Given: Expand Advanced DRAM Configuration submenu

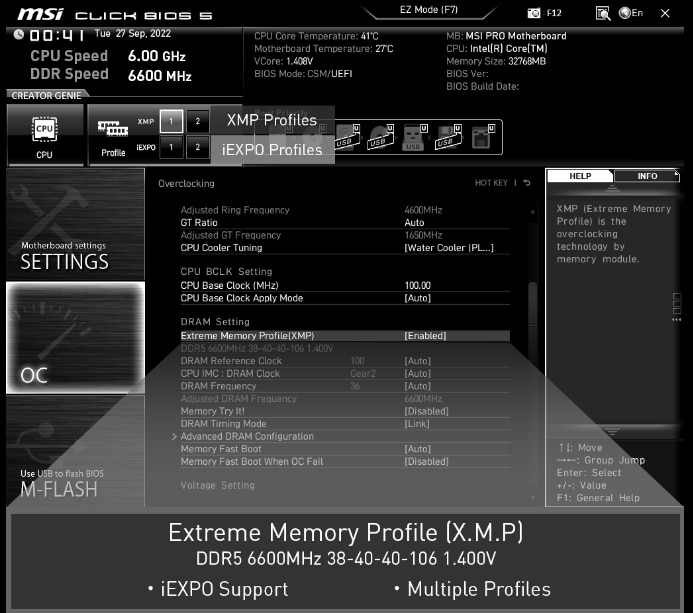Looking at the screenshot, I should tap(247, 436).
